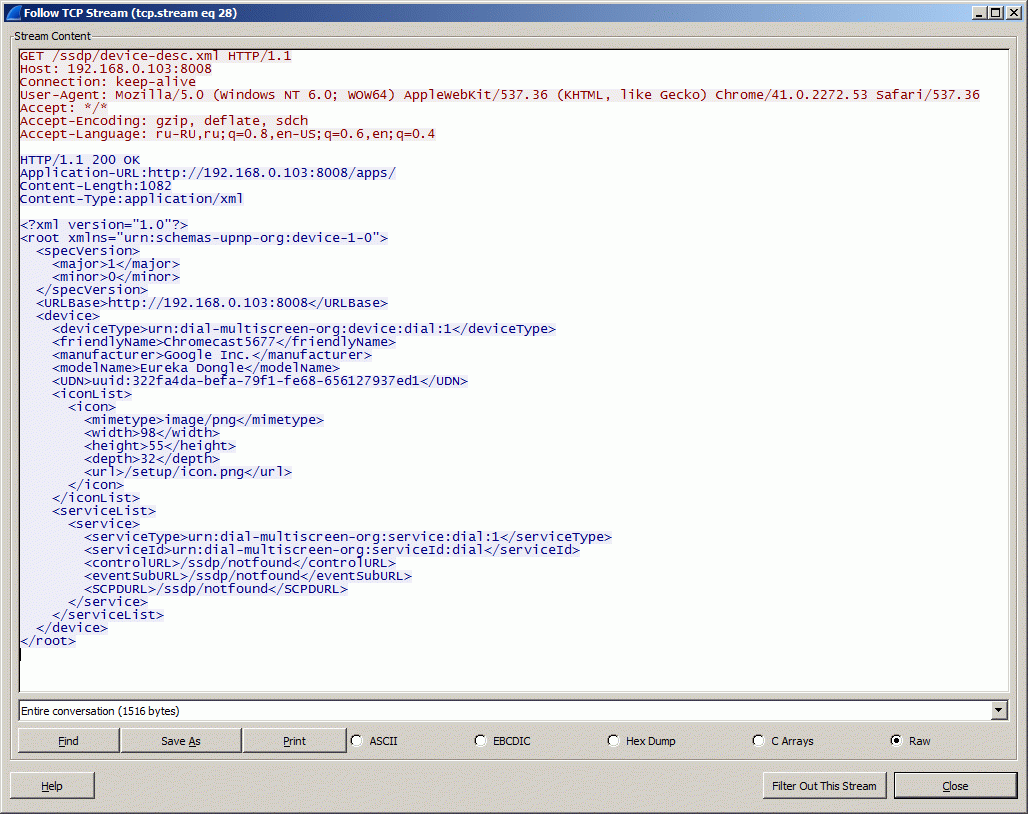1028x814 pixels.
Task: Click the <width>98</width> line
Action: [x=152, y=433]
